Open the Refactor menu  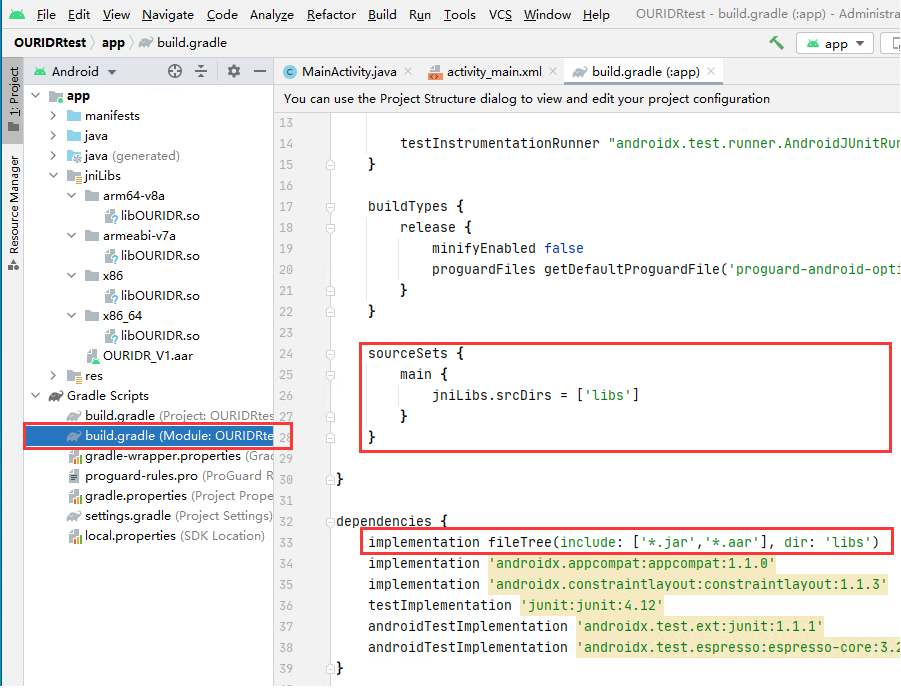pos(331,15)
